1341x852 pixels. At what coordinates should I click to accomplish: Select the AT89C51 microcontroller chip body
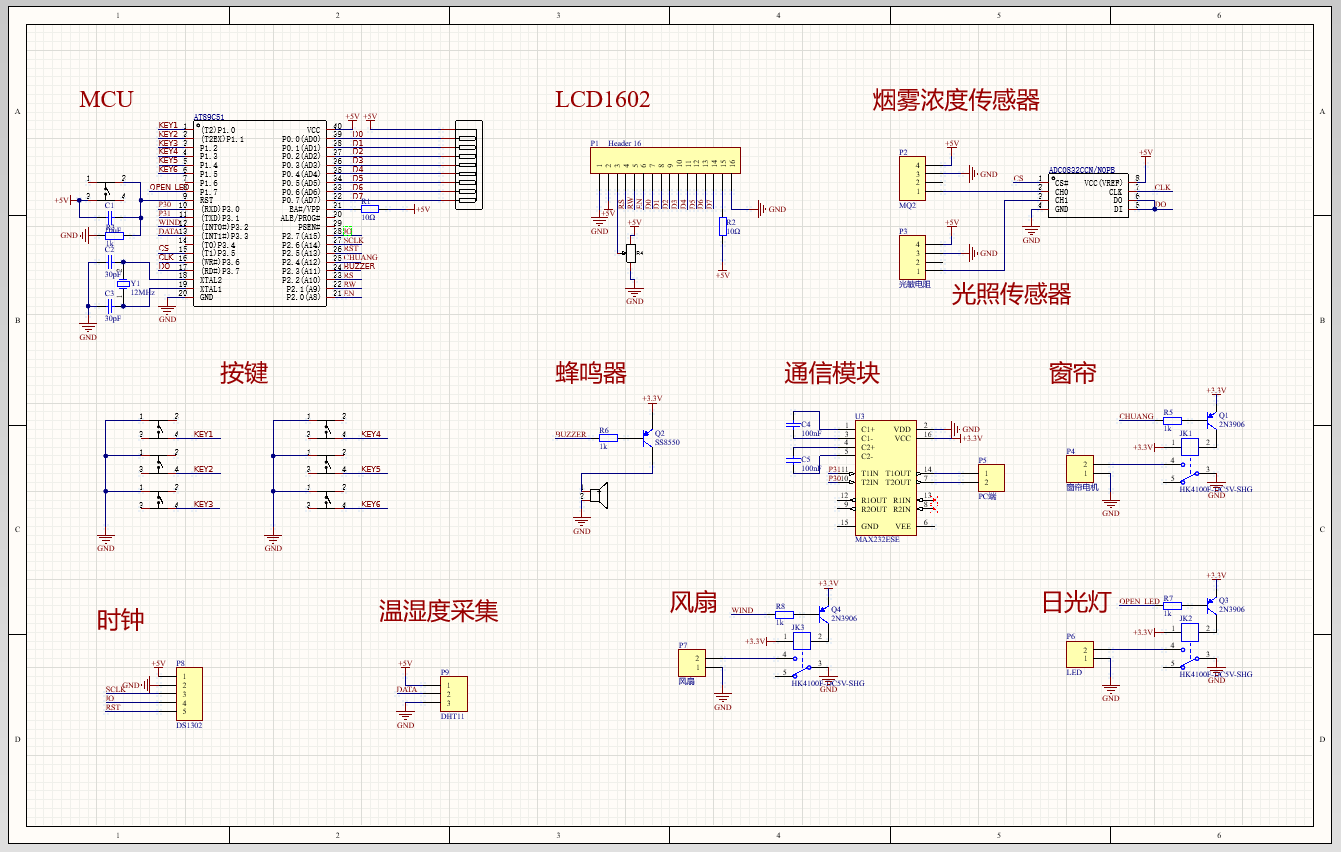pos(260,214)
